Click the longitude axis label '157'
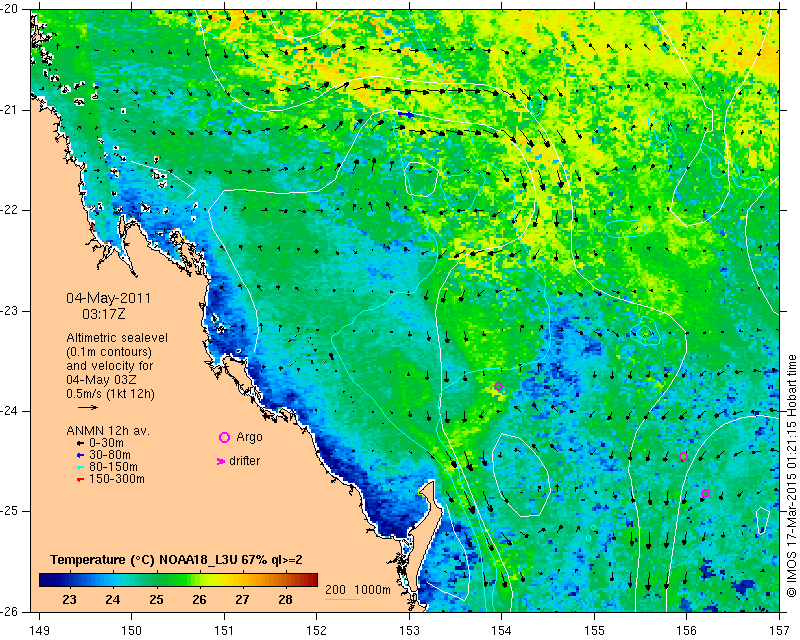Screen dimensions: 800x640 (x=780, y=631)
